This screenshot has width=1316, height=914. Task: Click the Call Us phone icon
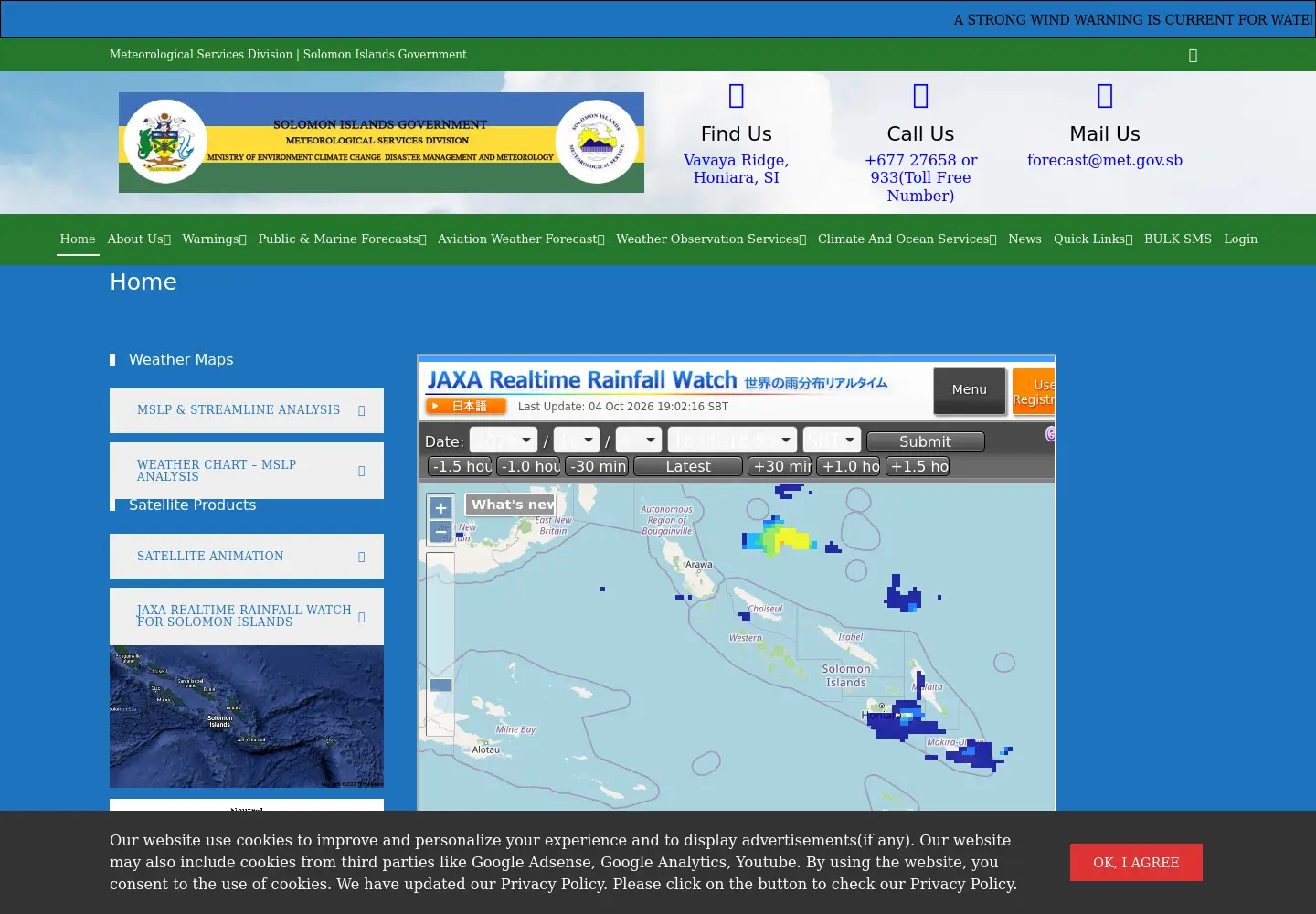[x=920, y=95]
